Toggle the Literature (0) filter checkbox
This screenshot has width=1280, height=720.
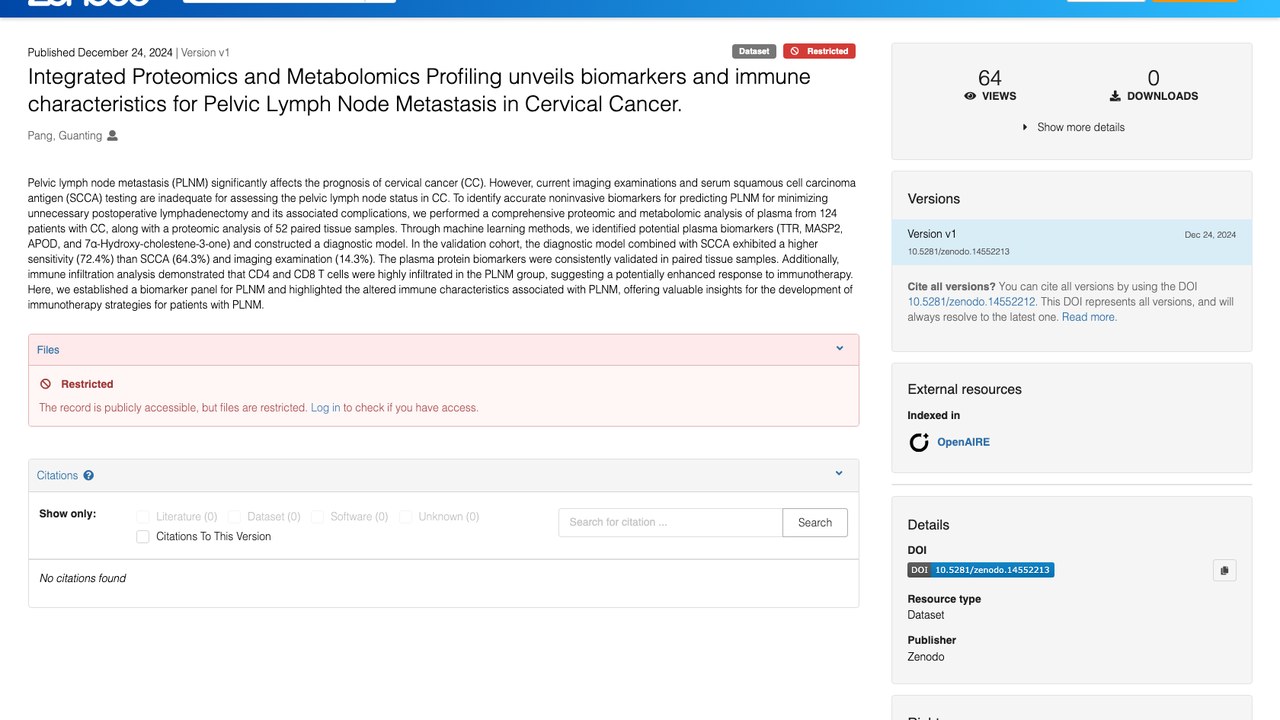(x=143, y=517)
